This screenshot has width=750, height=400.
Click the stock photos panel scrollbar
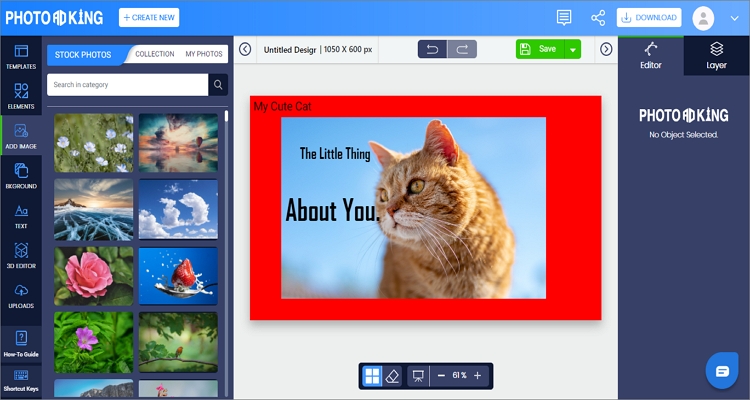(x=226, y=115)
